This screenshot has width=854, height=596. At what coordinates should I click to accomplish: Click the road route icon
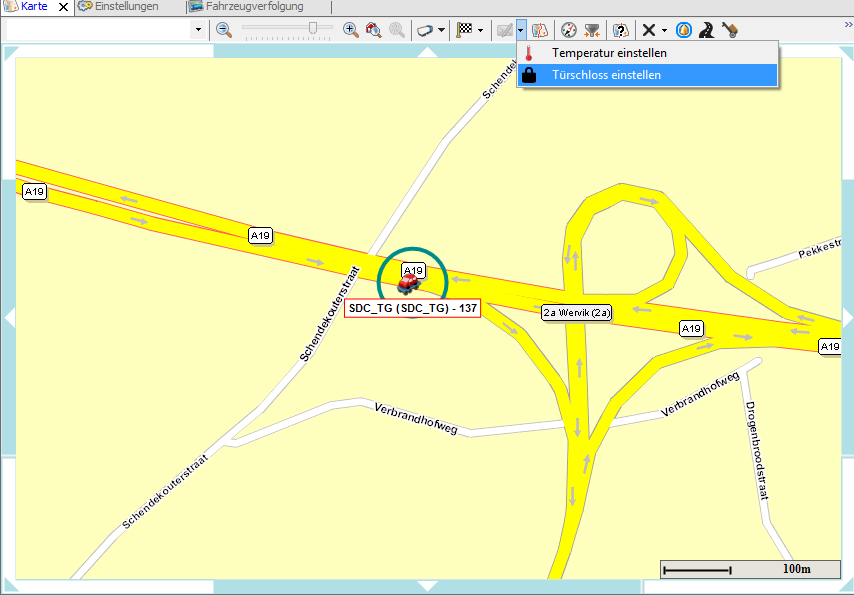[707, 30]
